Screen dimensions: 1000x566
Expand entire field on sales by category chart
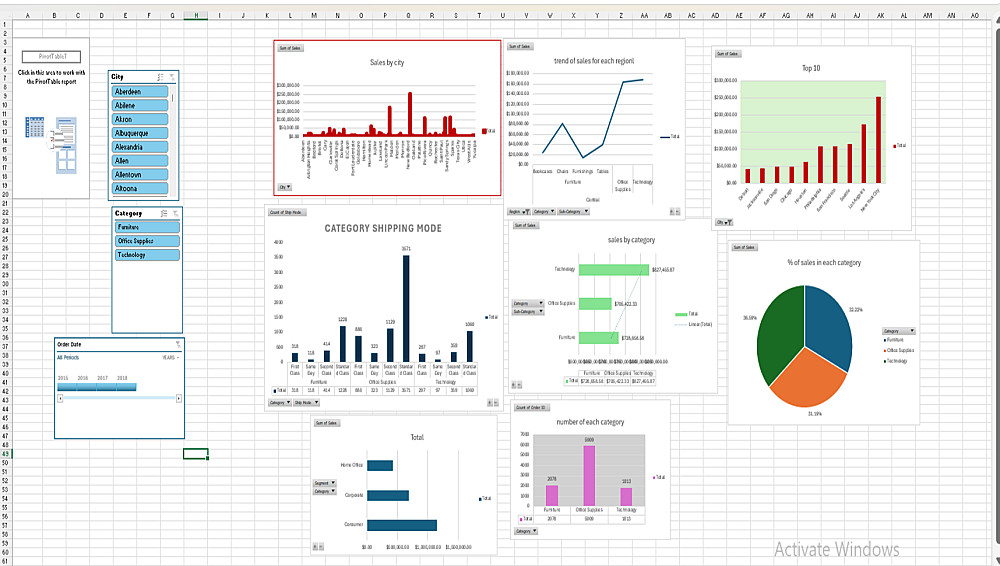513,385
